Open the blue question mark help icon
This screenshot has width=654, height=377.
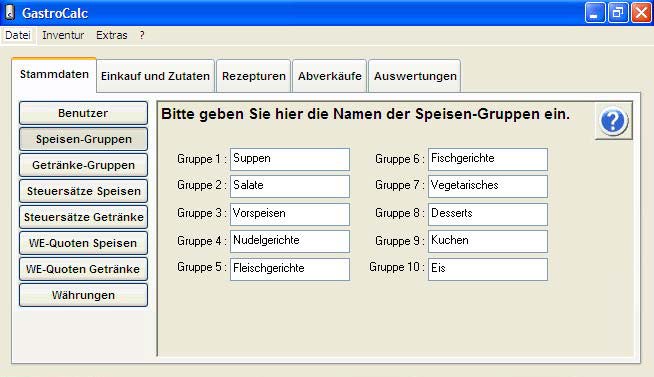(x=613, y=121)
